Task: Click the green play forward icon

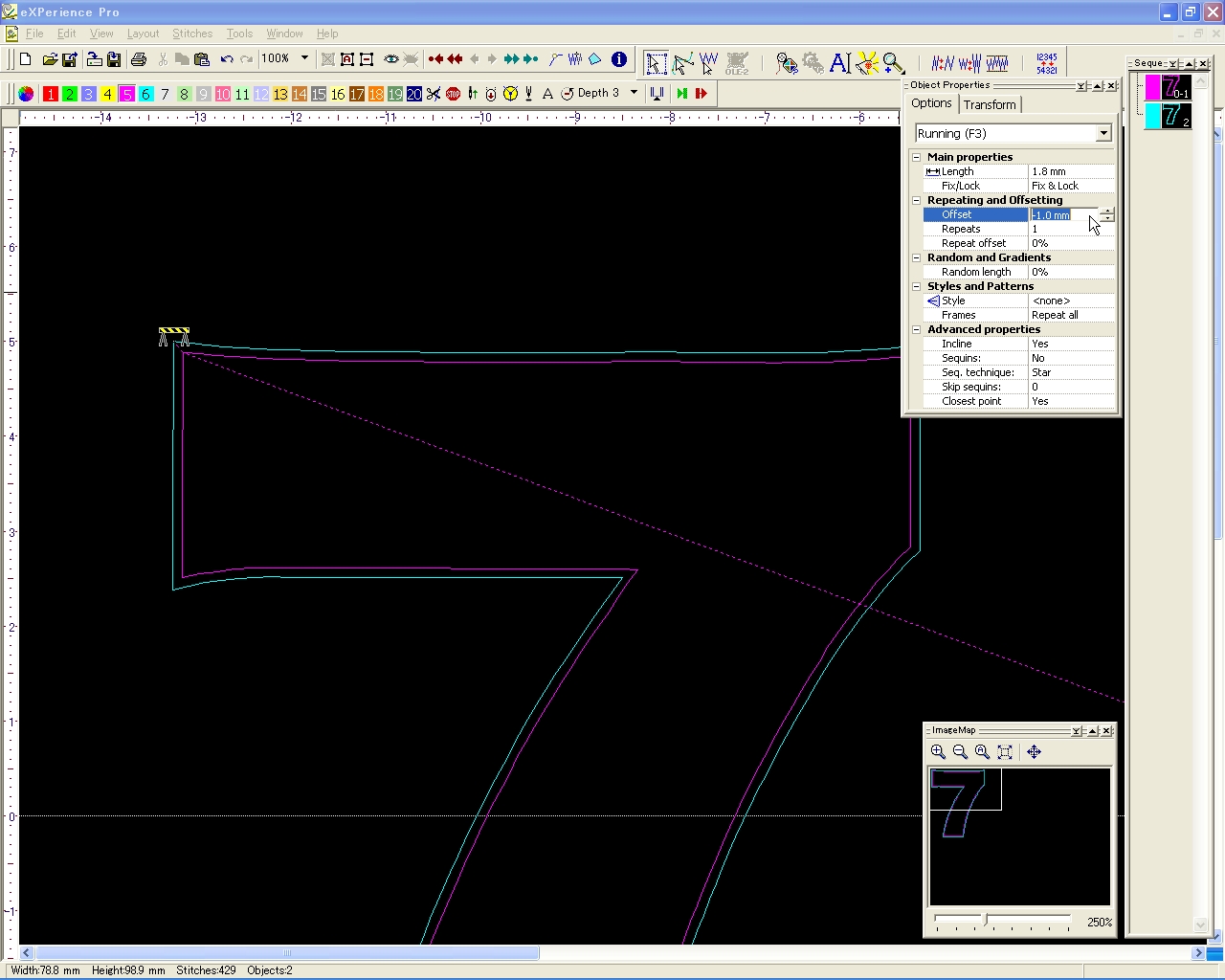Action: point(681,94)
